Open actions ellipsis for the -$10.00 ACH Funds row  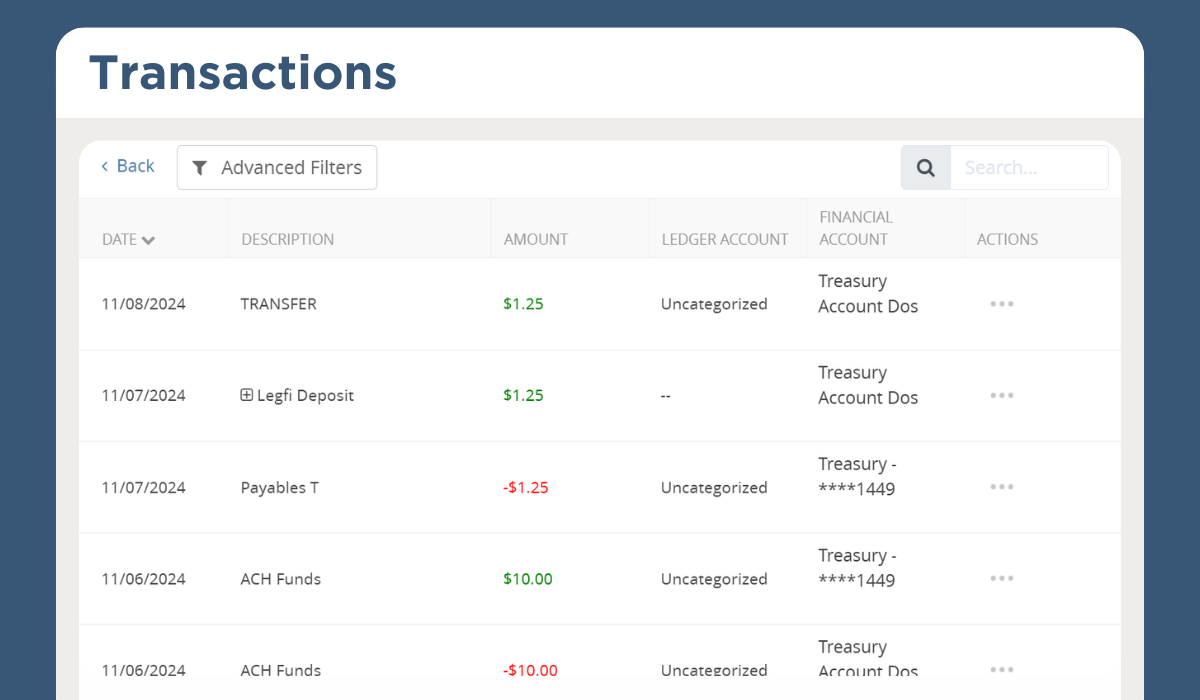click(1001, 670)
